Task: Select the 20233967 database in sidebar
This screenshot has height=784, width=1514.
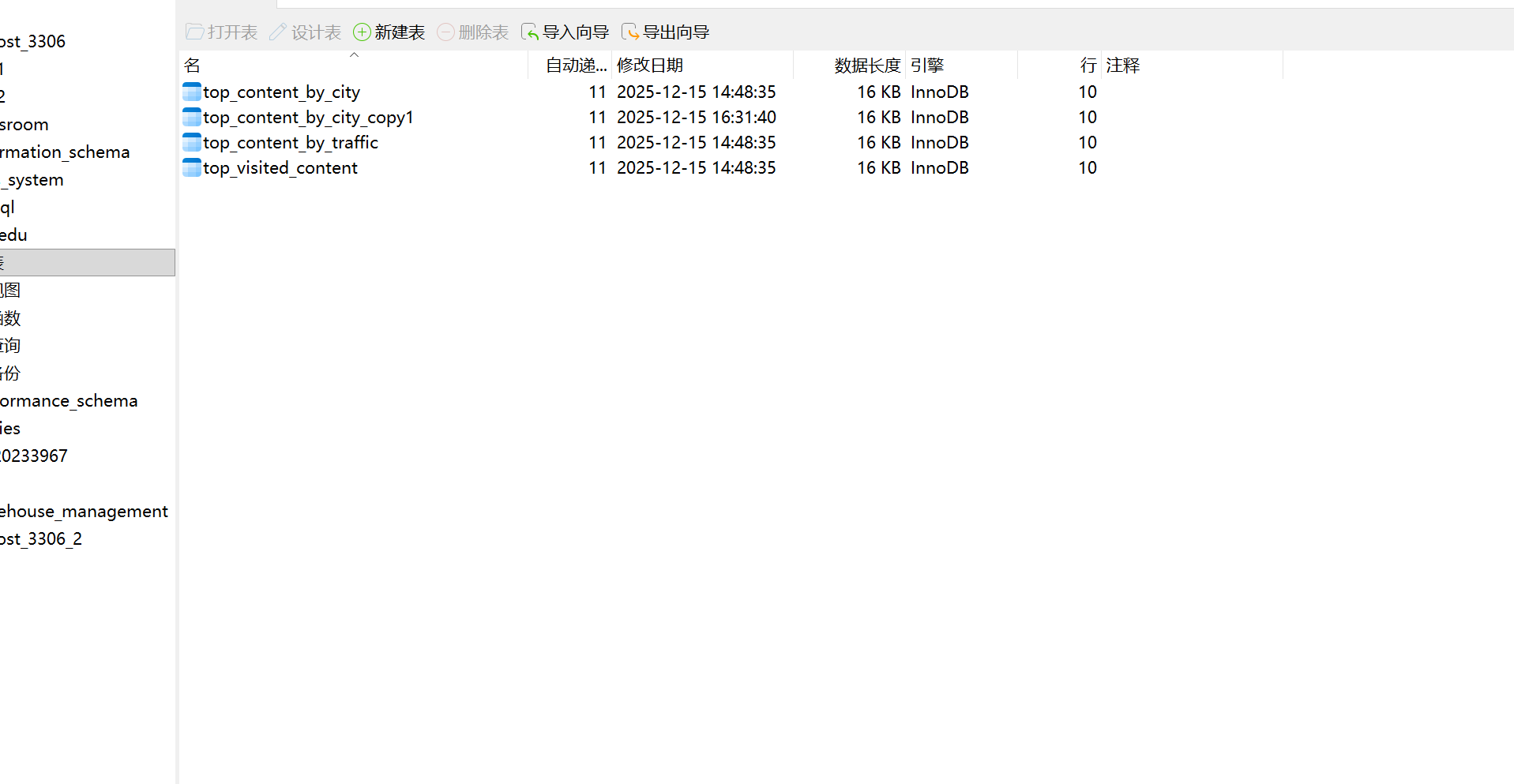Action: (x=34, y=456)
